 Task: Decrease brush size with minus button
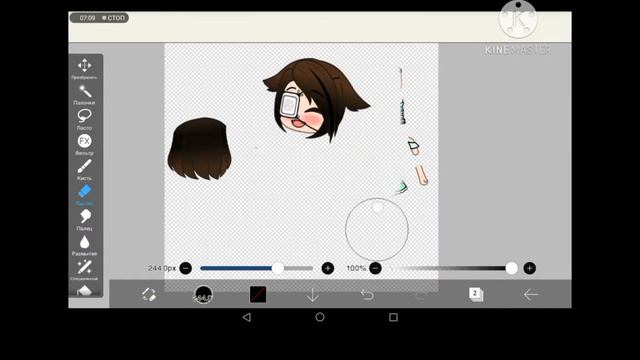tap(186, 268)
